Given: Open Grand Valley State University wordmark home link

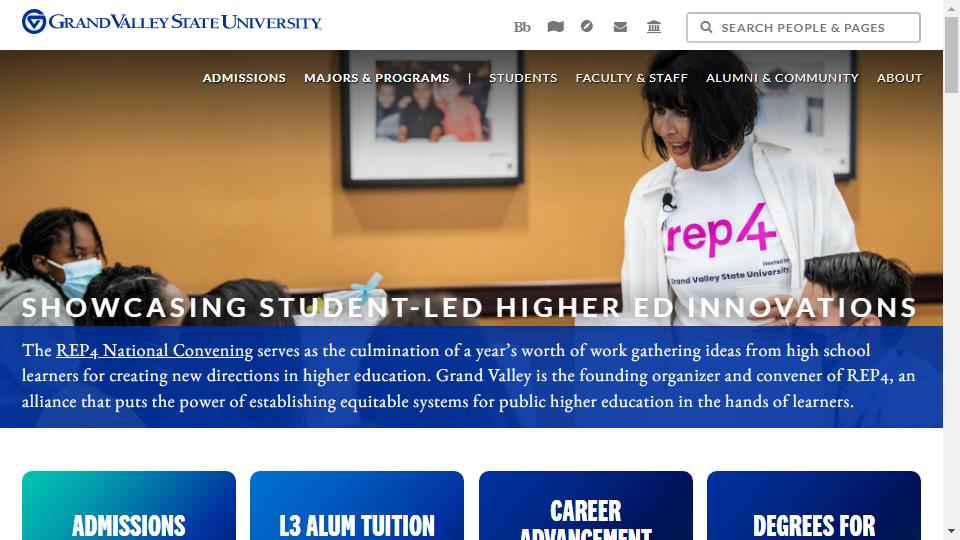Looking at the screenshot, I should 185,22.
